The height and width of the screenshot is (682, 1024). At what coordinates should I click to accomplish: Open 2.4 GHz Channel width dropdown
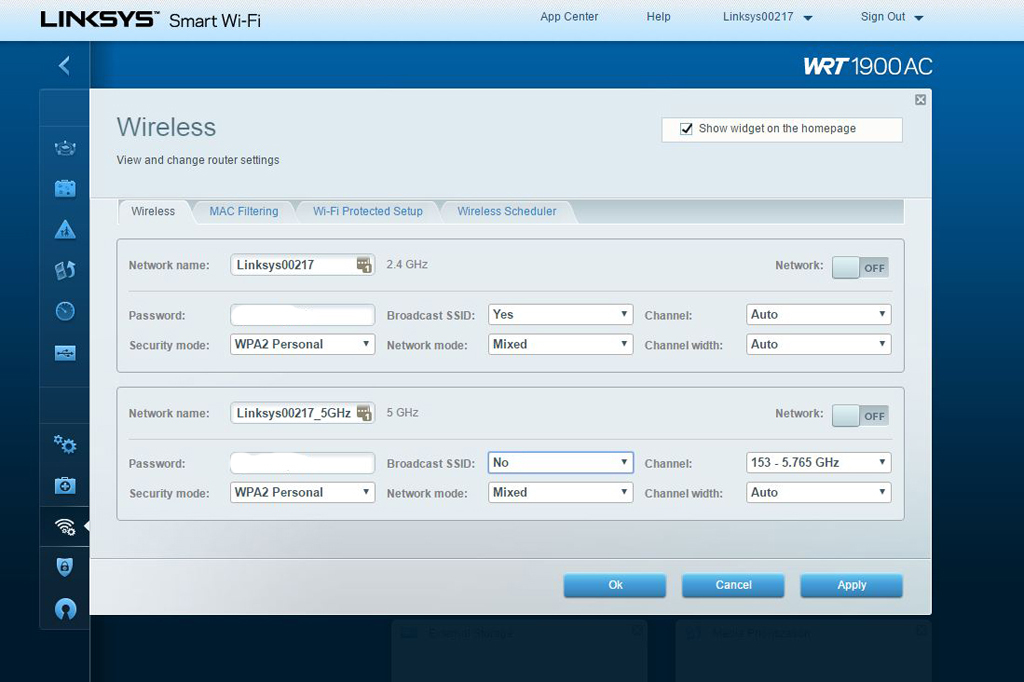[818, 344]
